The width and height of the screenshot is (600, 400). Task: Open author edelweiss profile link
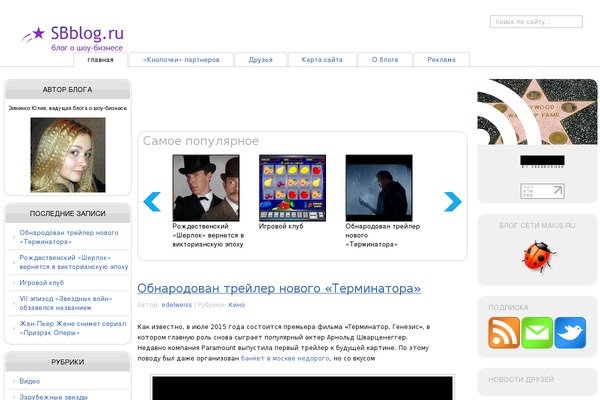[x=177, y=305]
